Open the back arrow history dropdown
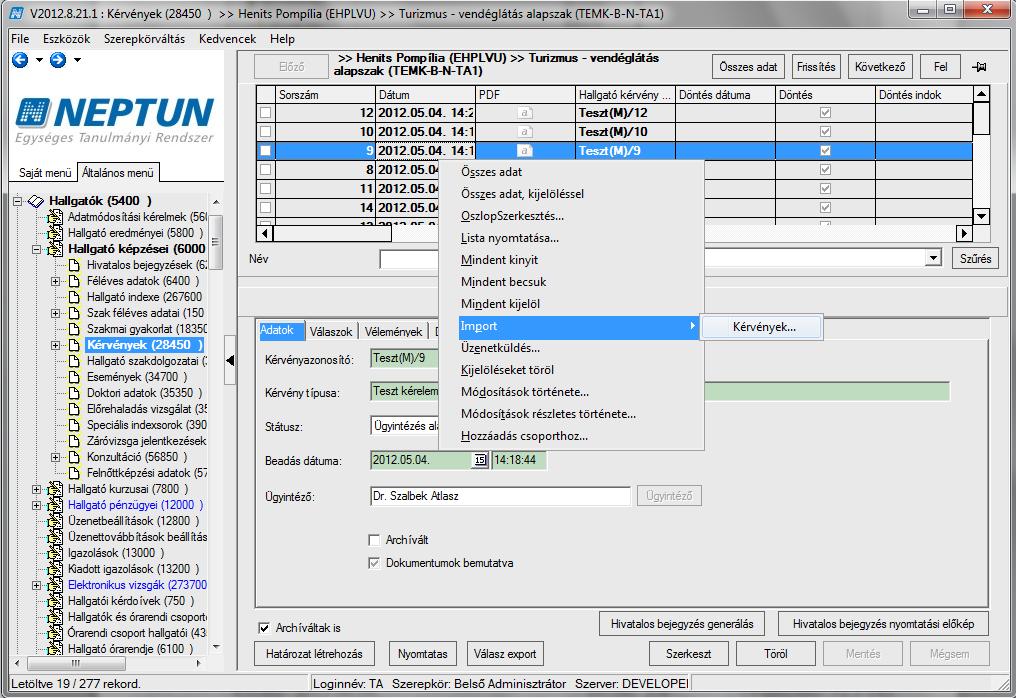Screen dimensions: 1016x698 click(x=39, y=60)
